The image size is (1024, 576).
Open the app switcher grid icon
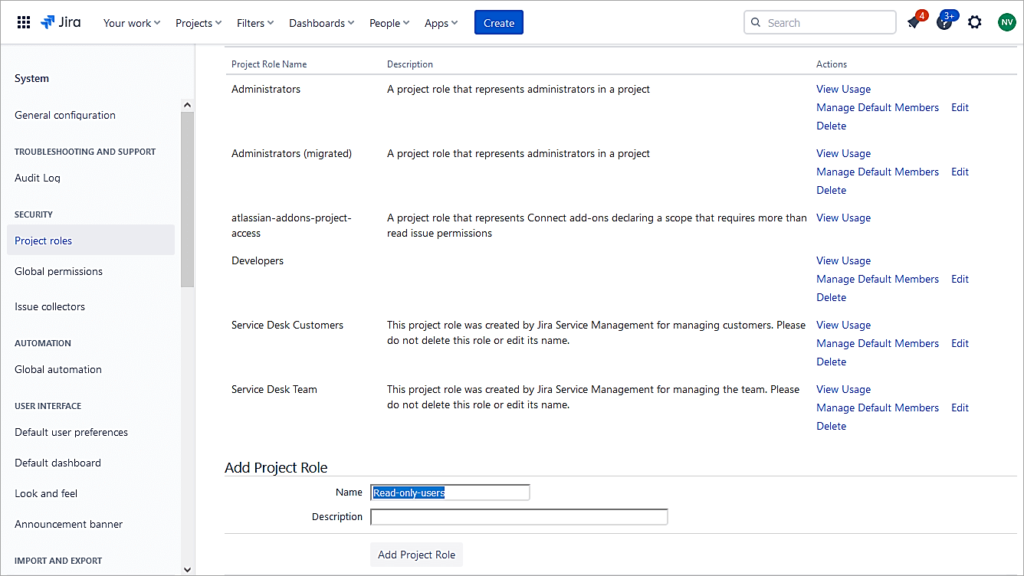[23, 21]
